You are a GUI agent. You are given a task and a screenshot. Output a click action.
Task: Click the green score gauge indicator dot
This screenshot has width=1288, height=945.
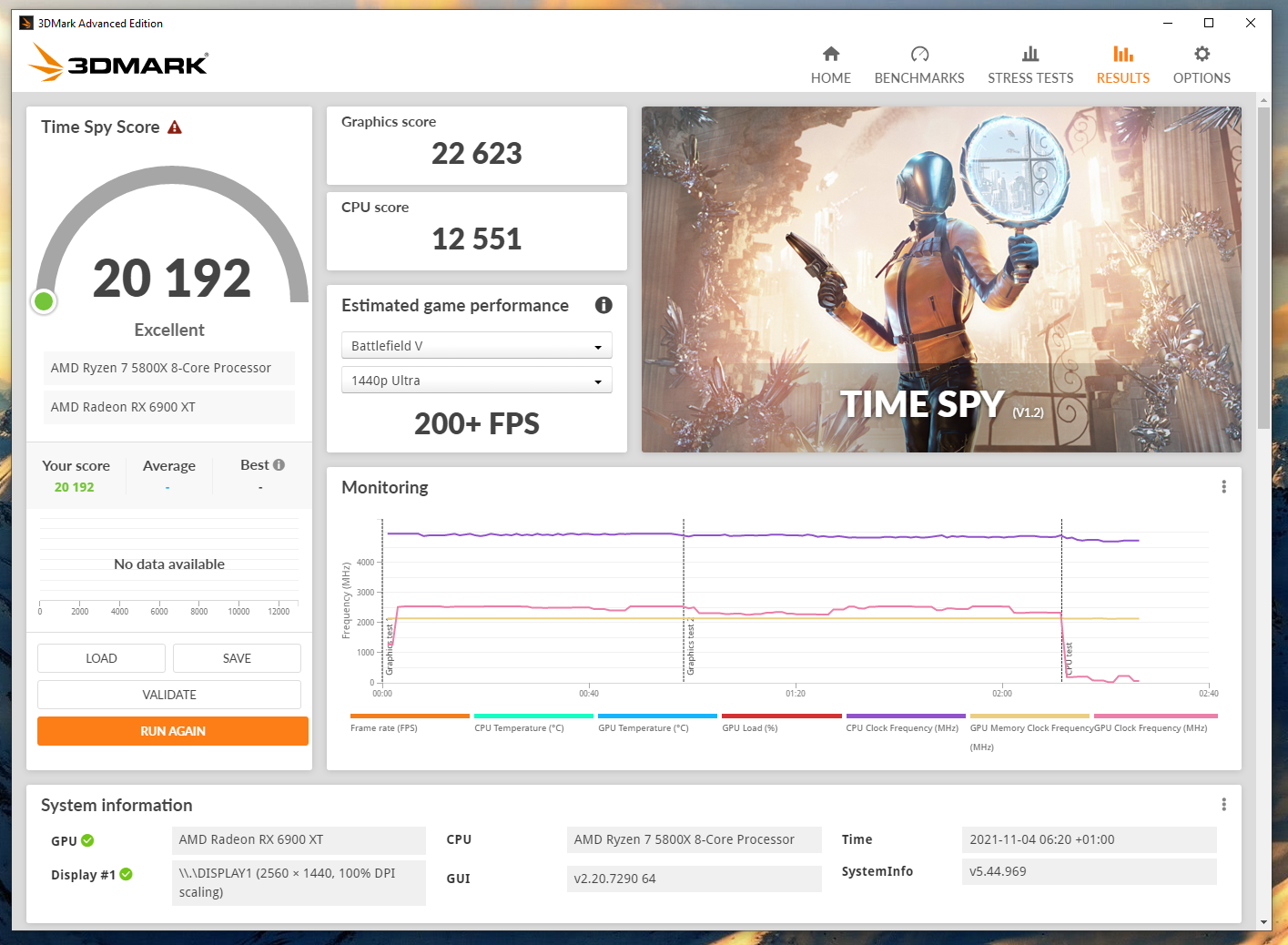[44, 301]
